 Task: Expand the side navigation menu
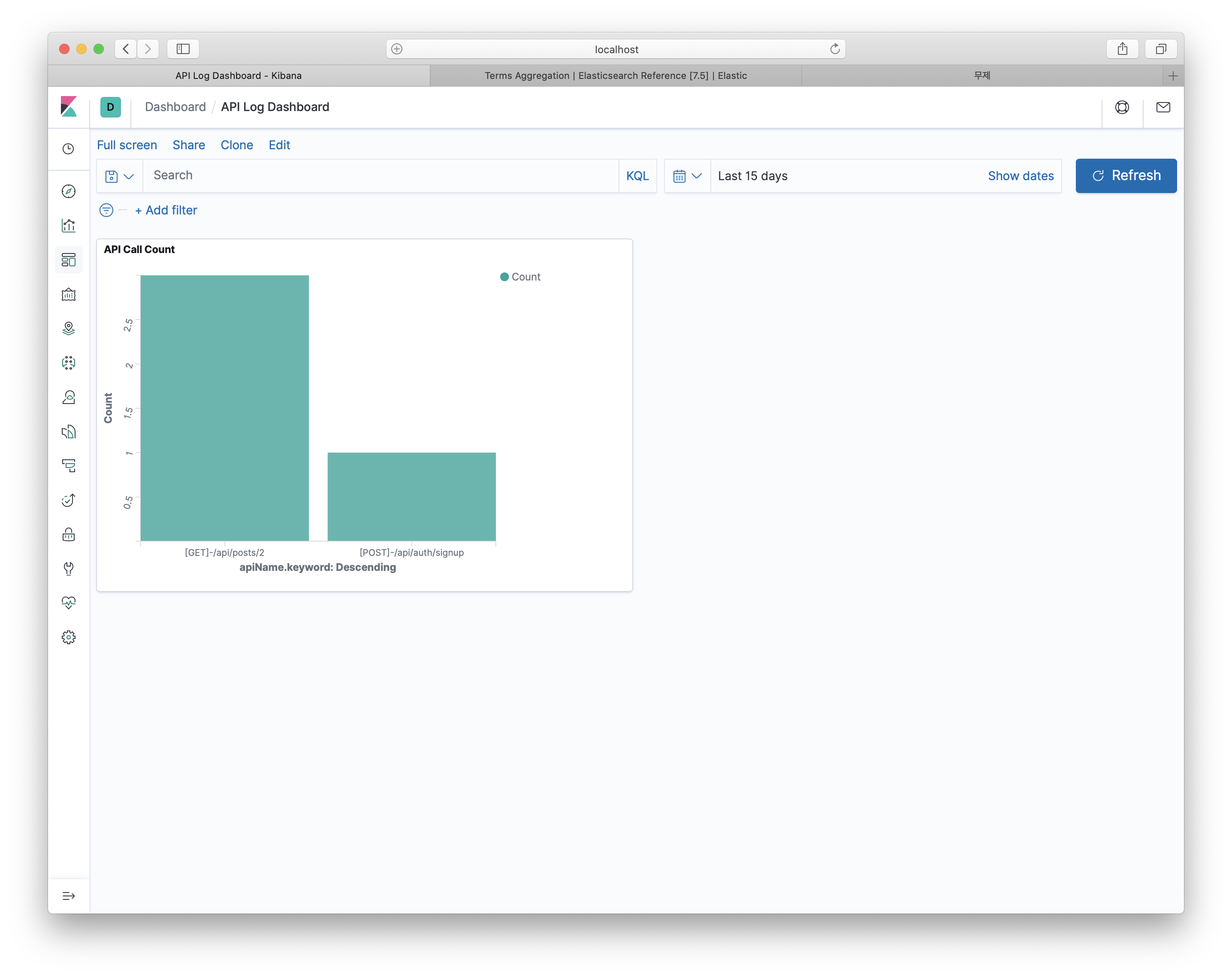click(69, 896)
